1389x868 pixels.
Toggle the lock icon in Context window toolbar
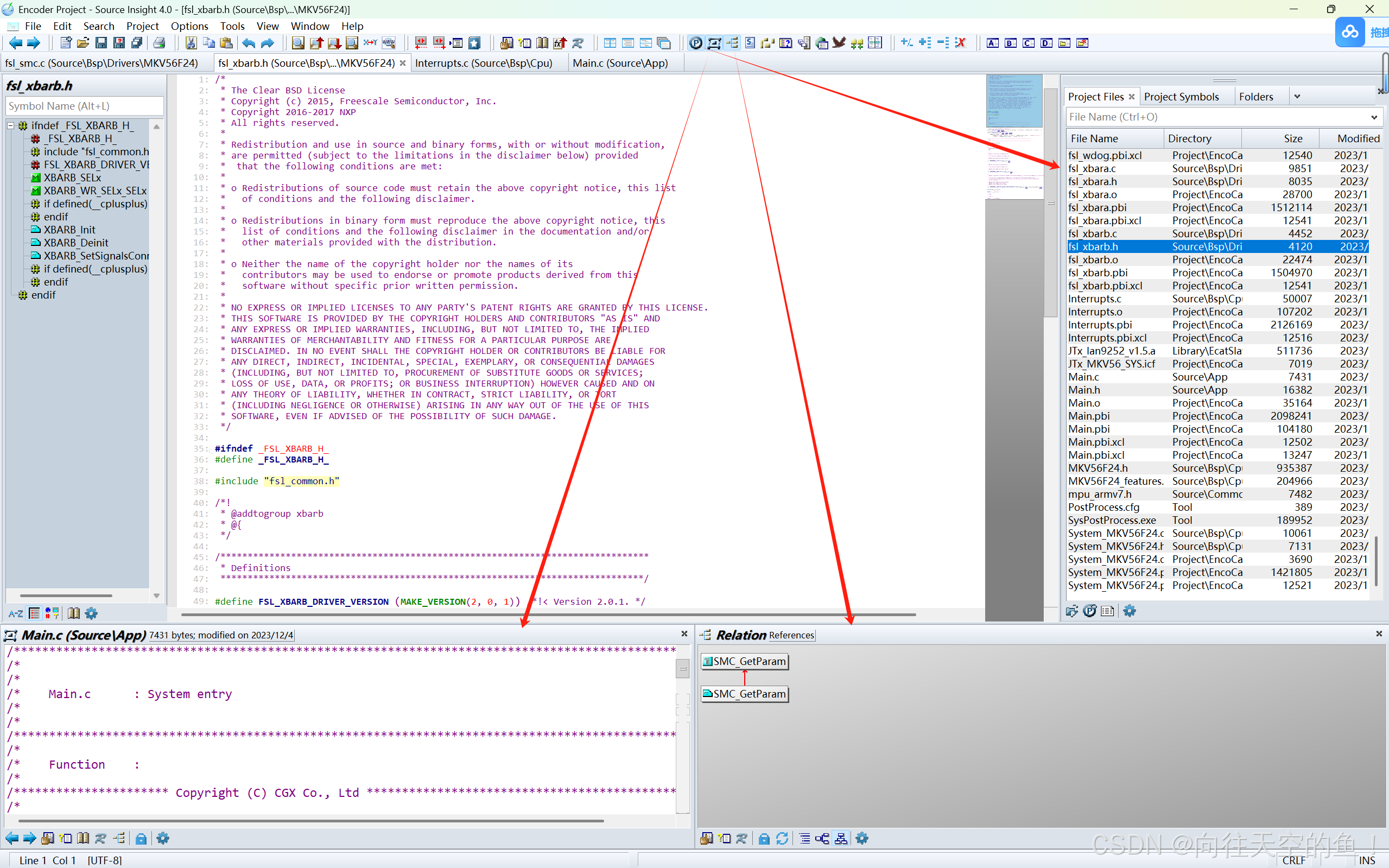141,838
